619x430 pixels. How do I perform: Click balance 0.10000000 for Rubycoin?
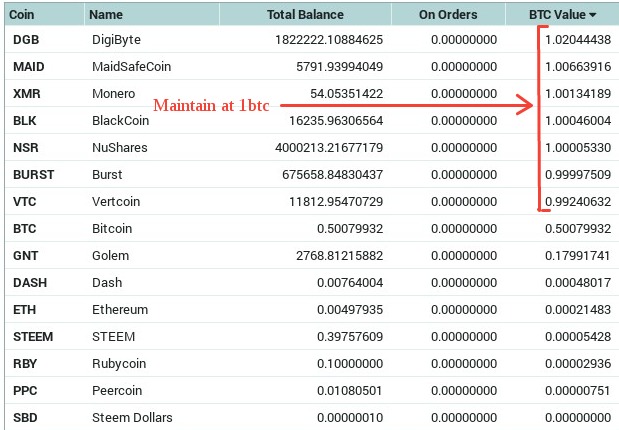pos(350,364)
